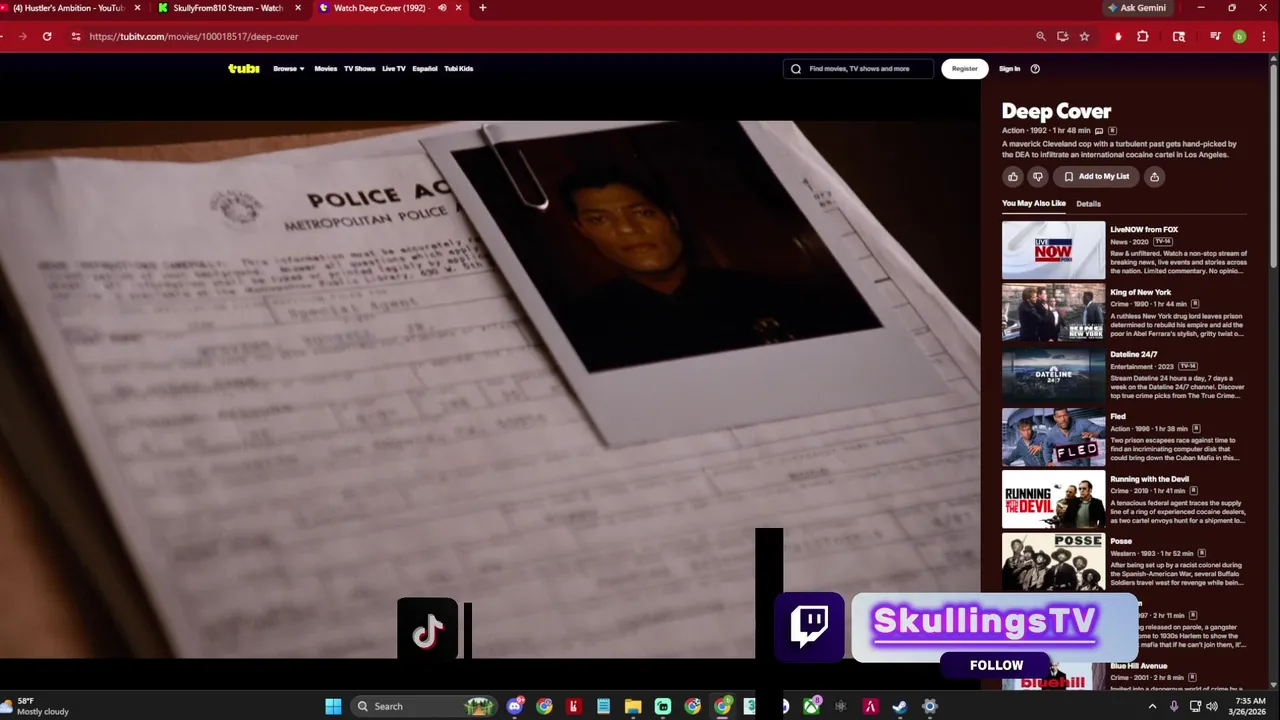
Task: Click the Register button
Action: click(965, 69)
